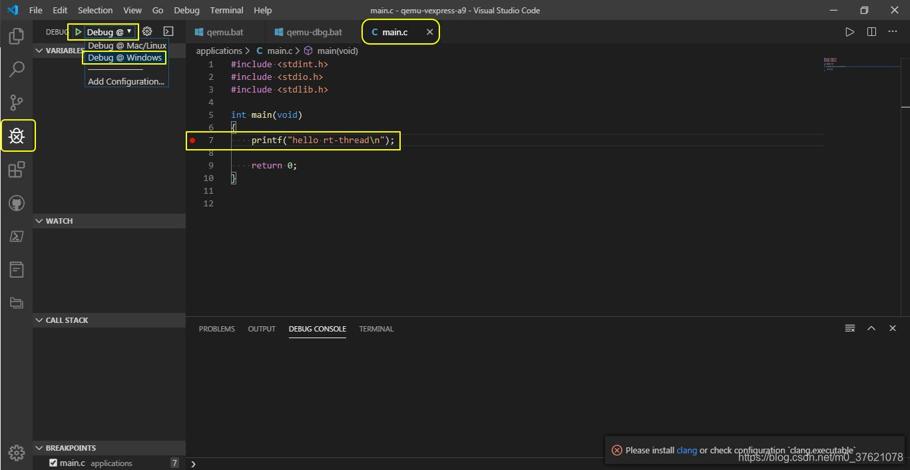The height and width of the screenshot is (470, 910).
Task: Run code with editor play icon
Action: 850,32
